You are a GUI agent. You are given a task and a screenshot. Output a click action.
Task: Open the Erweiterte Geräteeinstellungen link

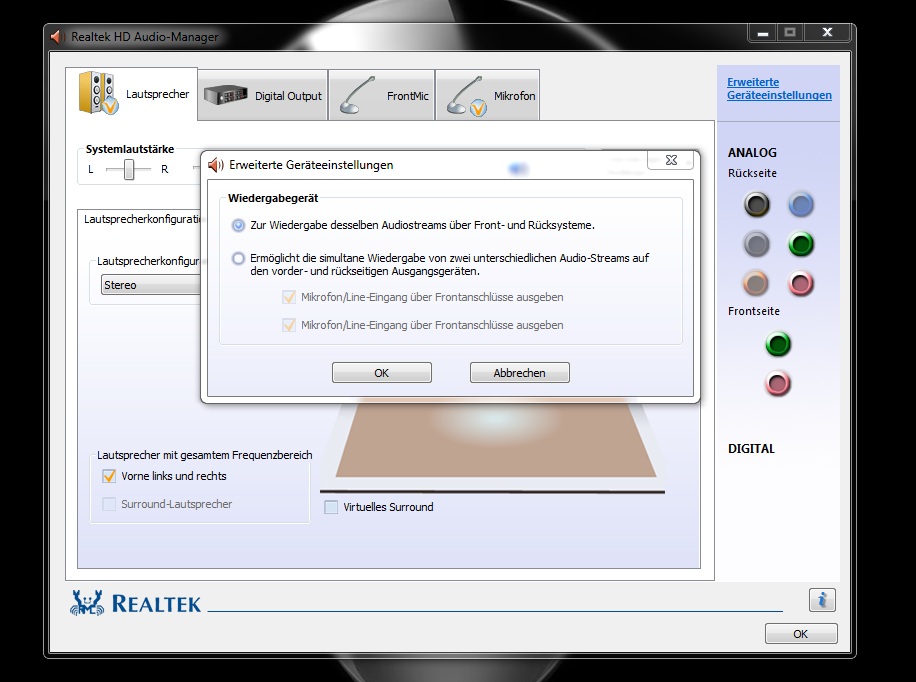779,88
